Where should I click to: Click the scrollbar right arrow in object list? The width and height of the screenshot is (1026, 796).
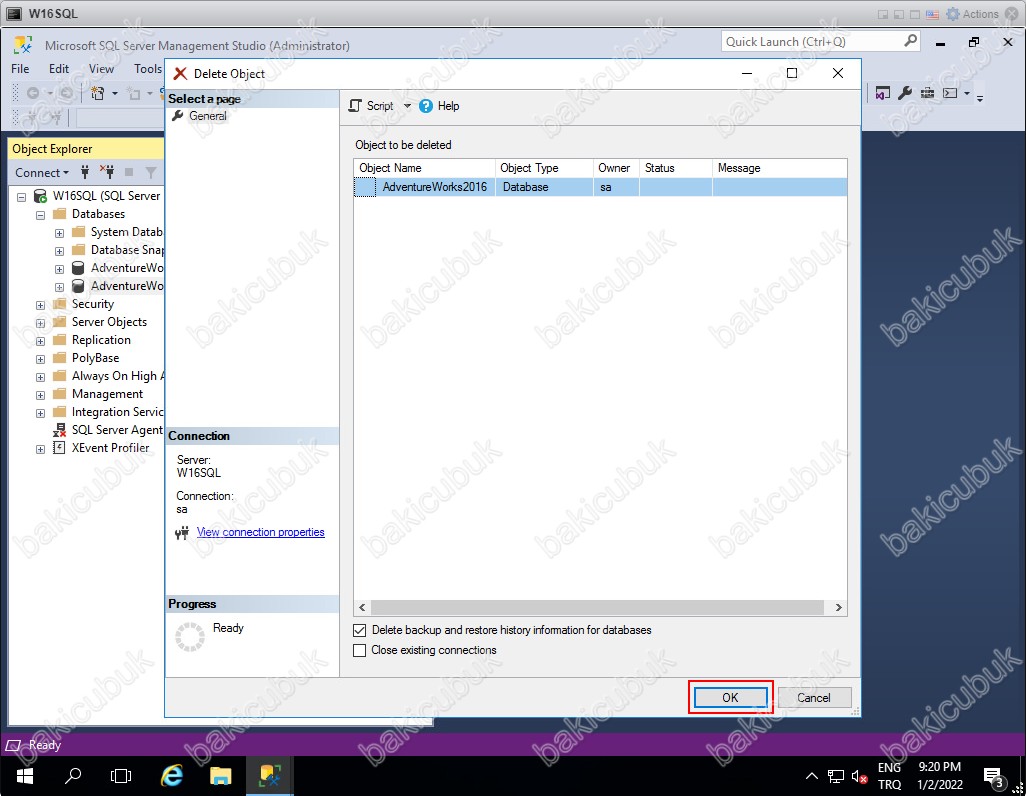tap(838, 607)
